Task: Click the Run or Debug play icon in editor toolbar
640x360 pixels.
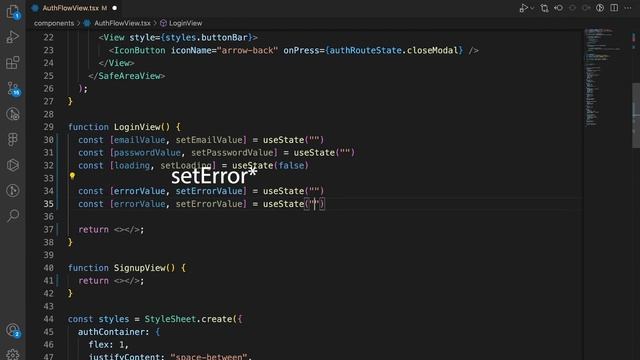Action: click(x=523, y=8)
